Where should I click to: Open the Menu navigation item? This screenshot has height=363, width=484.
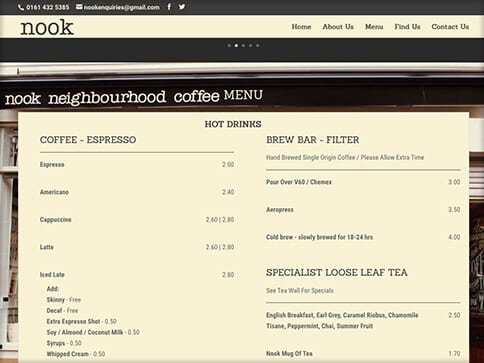click(x=374, y=27)
